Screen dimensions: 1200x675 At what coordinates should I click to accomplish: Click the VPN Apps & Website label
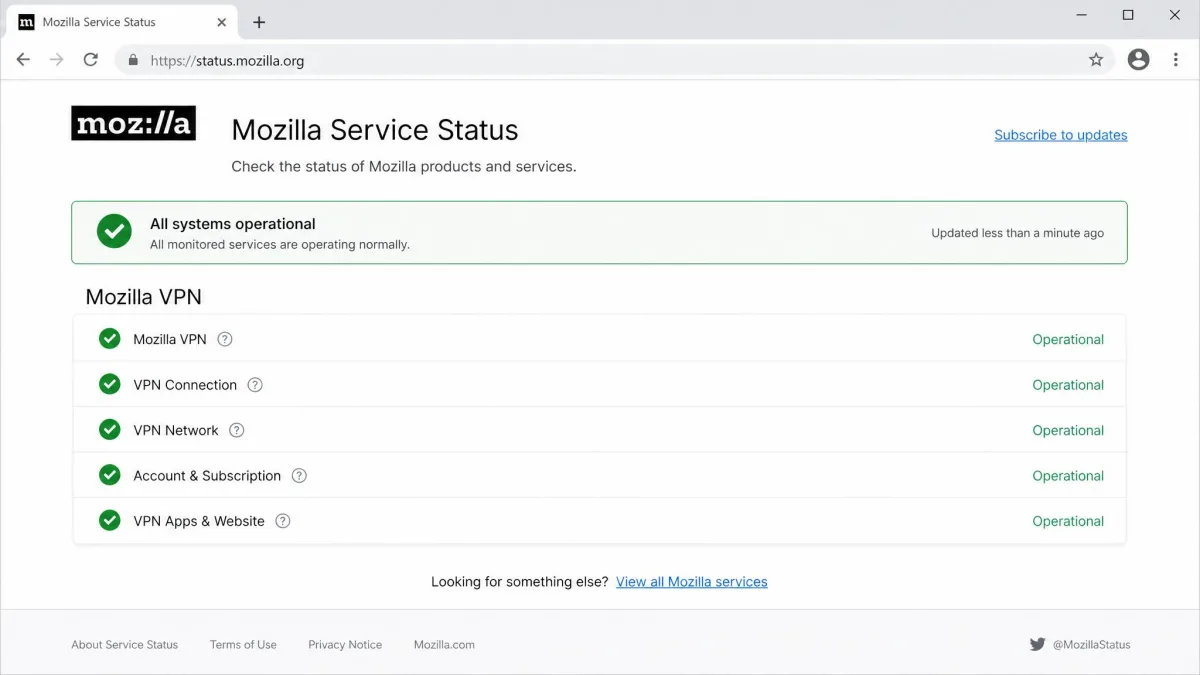[199, 521]
